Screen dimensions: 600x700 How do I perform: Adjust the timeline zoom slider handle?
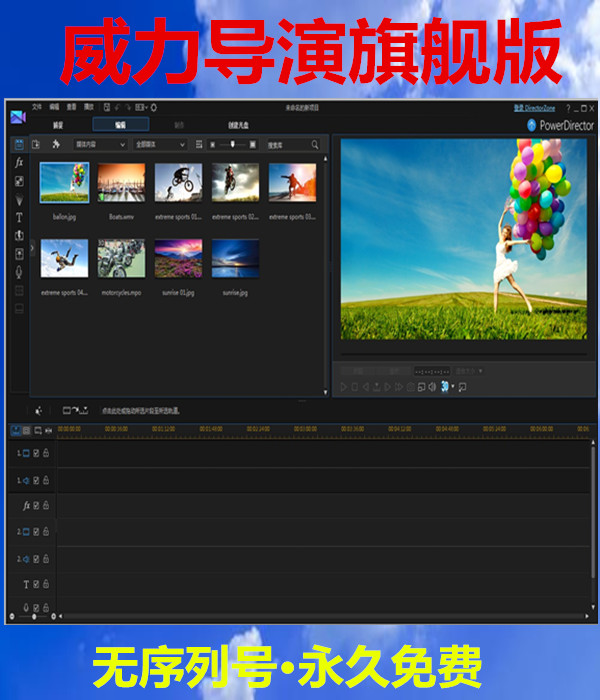34,617
